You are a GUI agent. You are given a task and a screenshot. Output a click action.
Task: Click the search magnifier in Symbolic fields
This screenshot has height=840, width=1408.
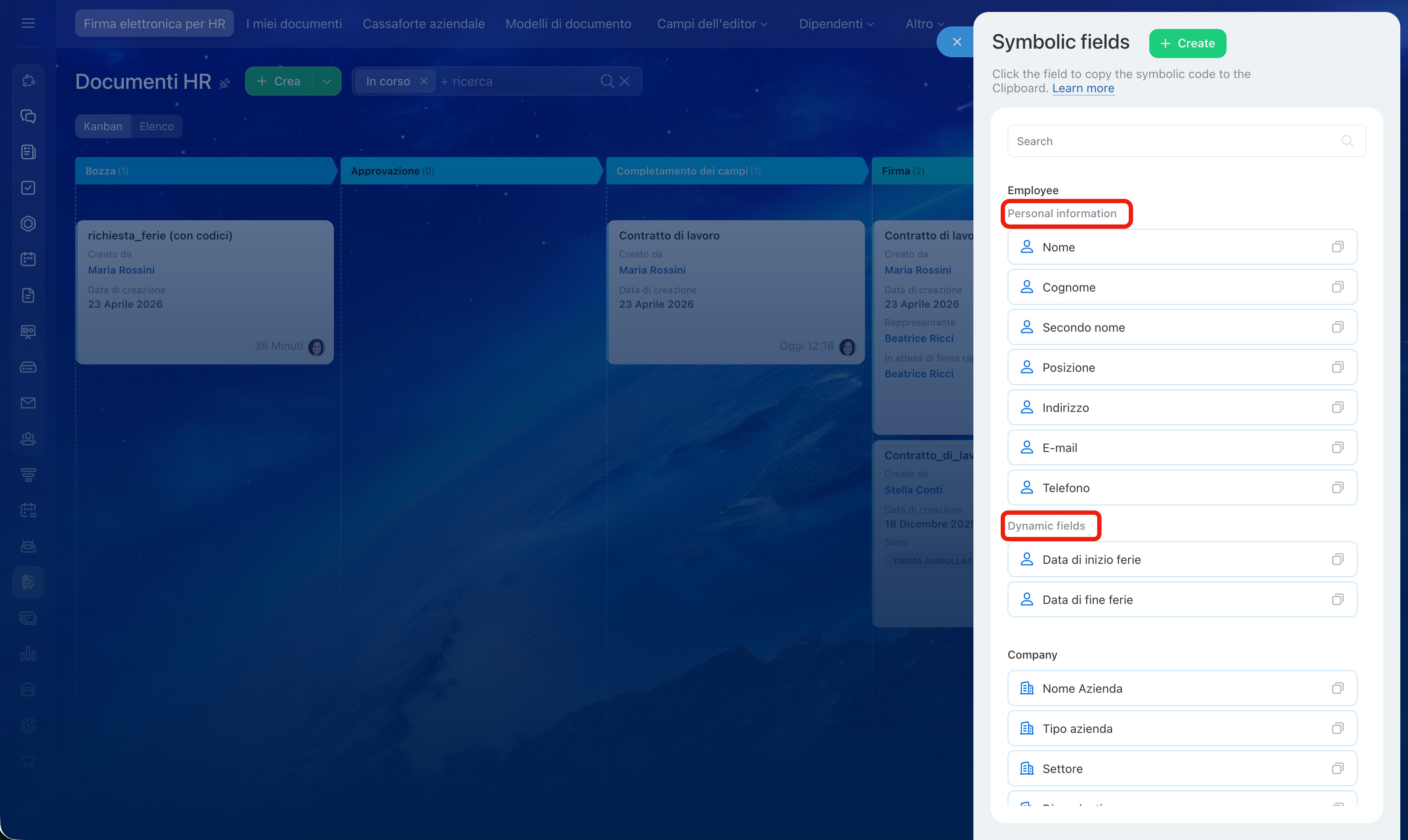click(1347, 141)
